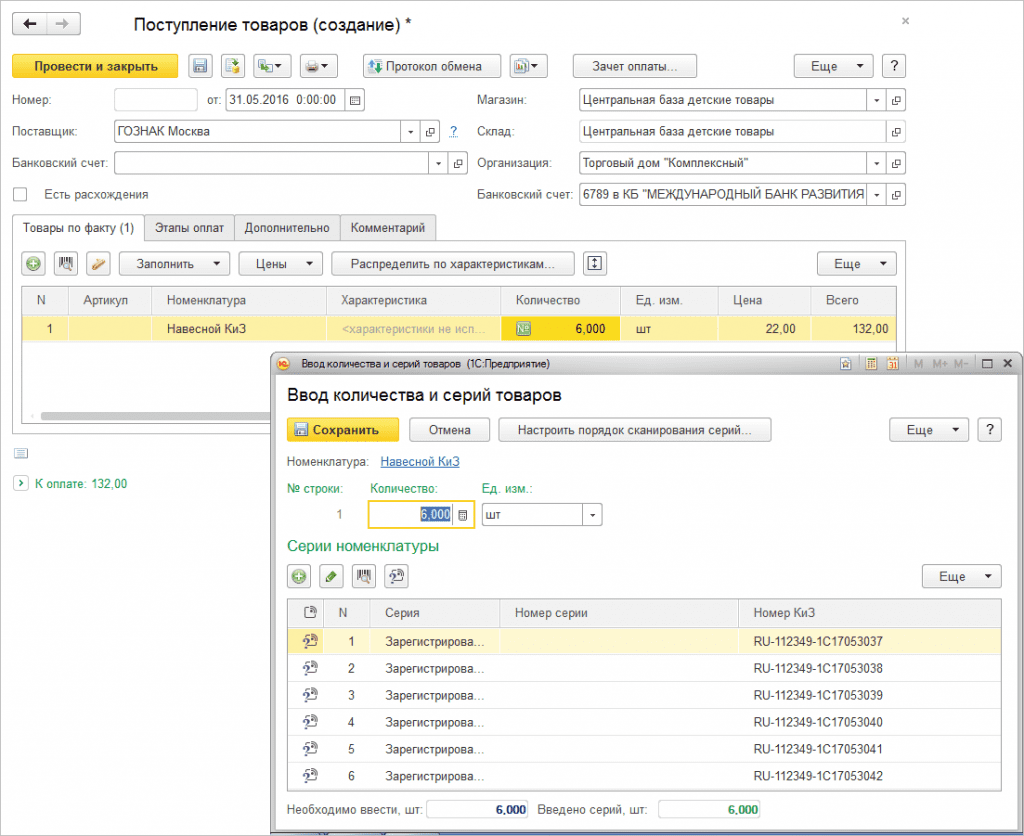Viewport: 1024px width, 836px height.
Task: Click the Номер input field
Action: point(156,100)
